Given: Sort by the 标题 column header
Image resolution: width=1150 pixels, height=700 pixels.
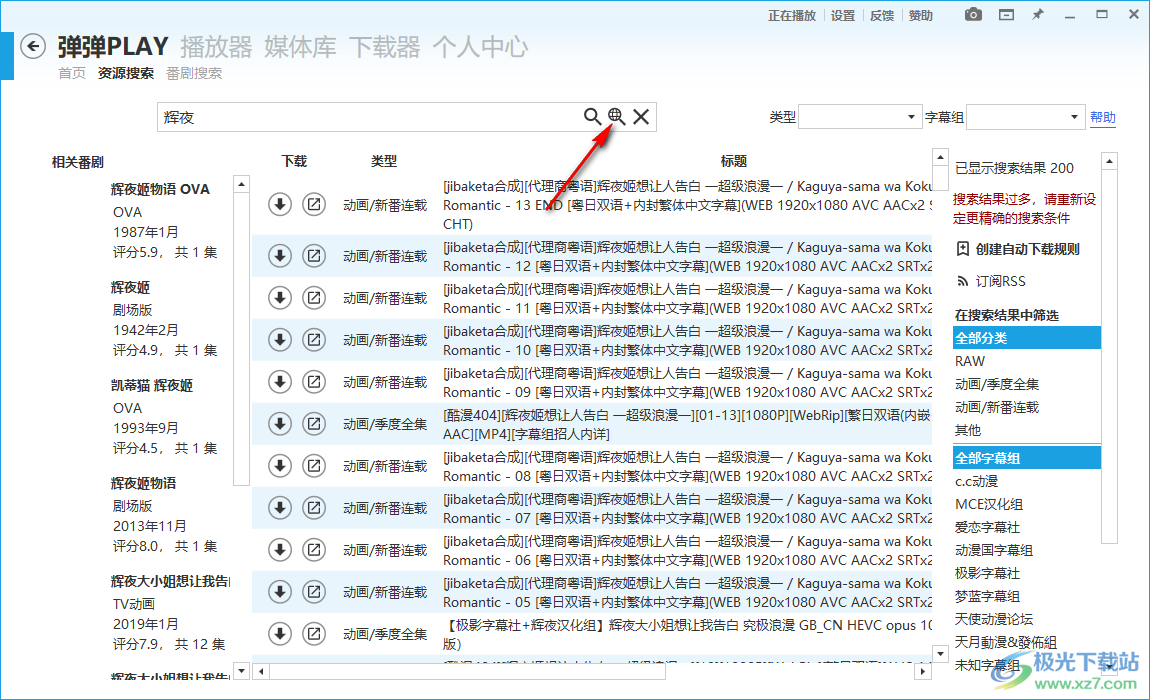Looking at the screenshot, I should 733,161.
